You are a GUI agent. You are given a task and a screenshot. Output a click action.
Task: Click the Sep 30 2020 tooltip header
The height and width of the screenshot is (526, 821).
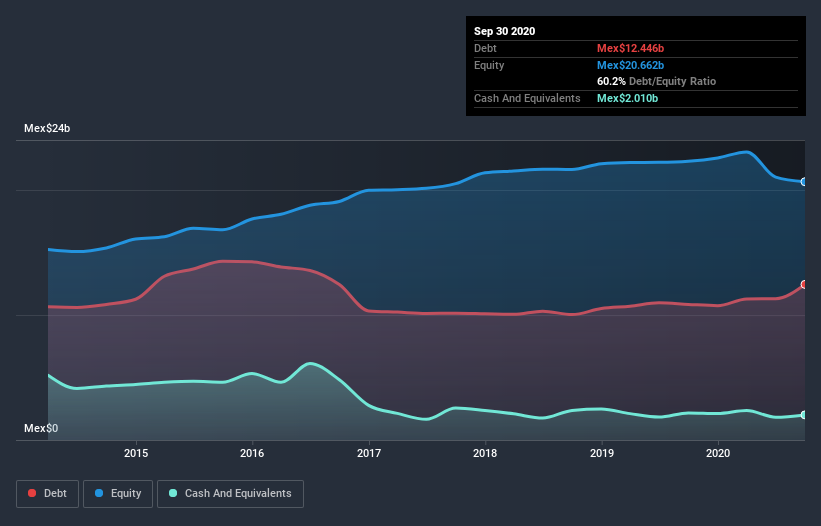pyautogui.click(x=504, y=31)
